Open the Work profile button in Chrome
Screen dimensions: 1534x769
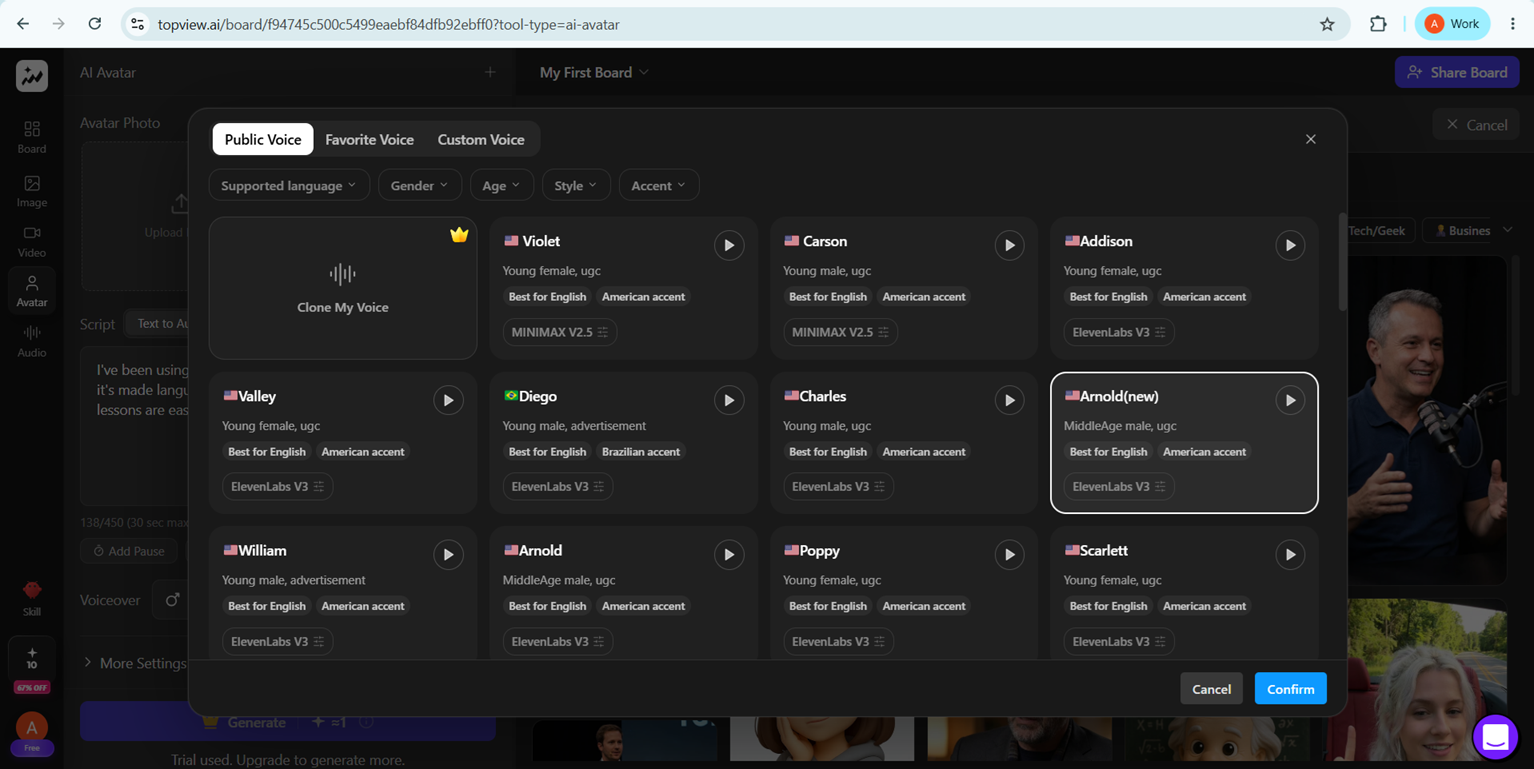pos(1452,24)
